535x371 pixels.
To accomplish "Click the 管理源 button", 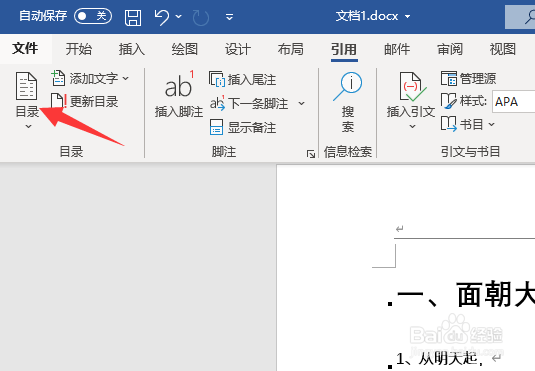I will 468,79.
